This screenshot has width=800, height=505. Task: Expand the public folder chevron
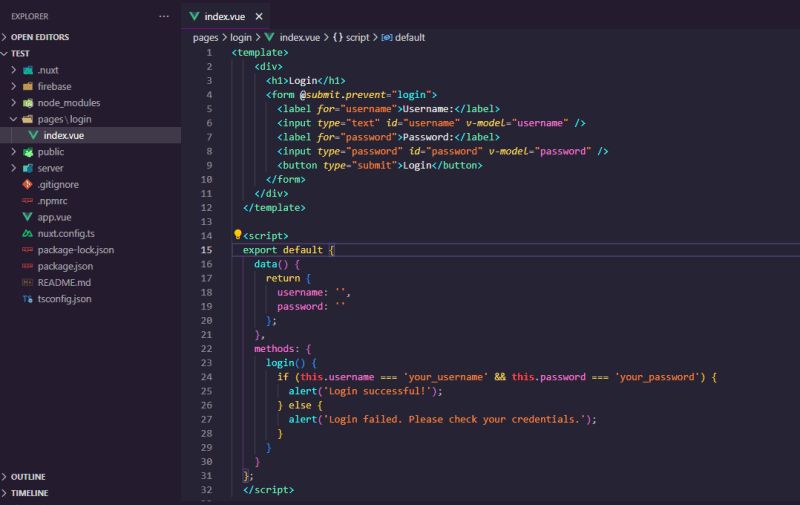pyautogui.click(x=14, y=152)
